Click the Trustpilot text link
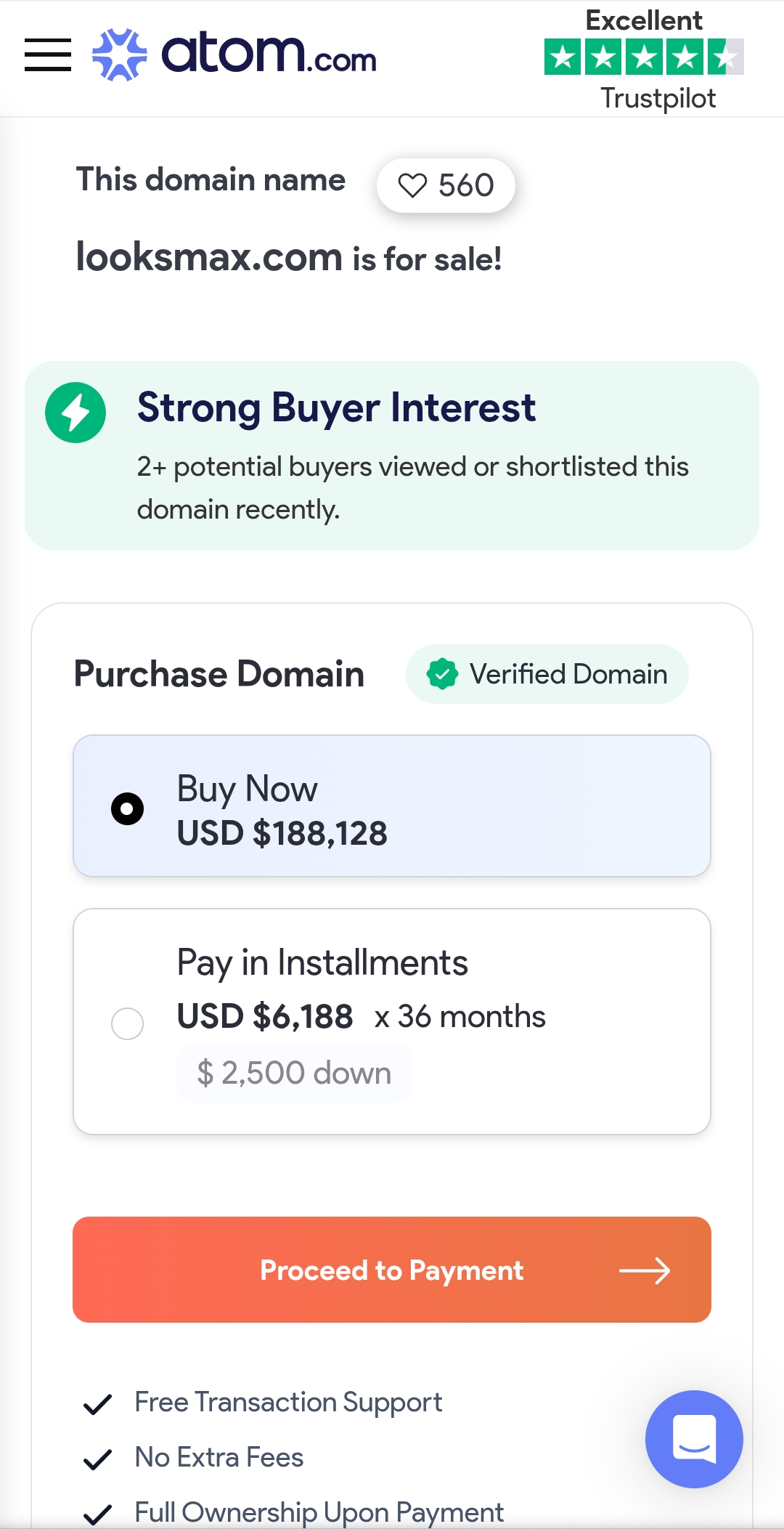This screenshot has width=784, height=1529. tap(658, 98)
